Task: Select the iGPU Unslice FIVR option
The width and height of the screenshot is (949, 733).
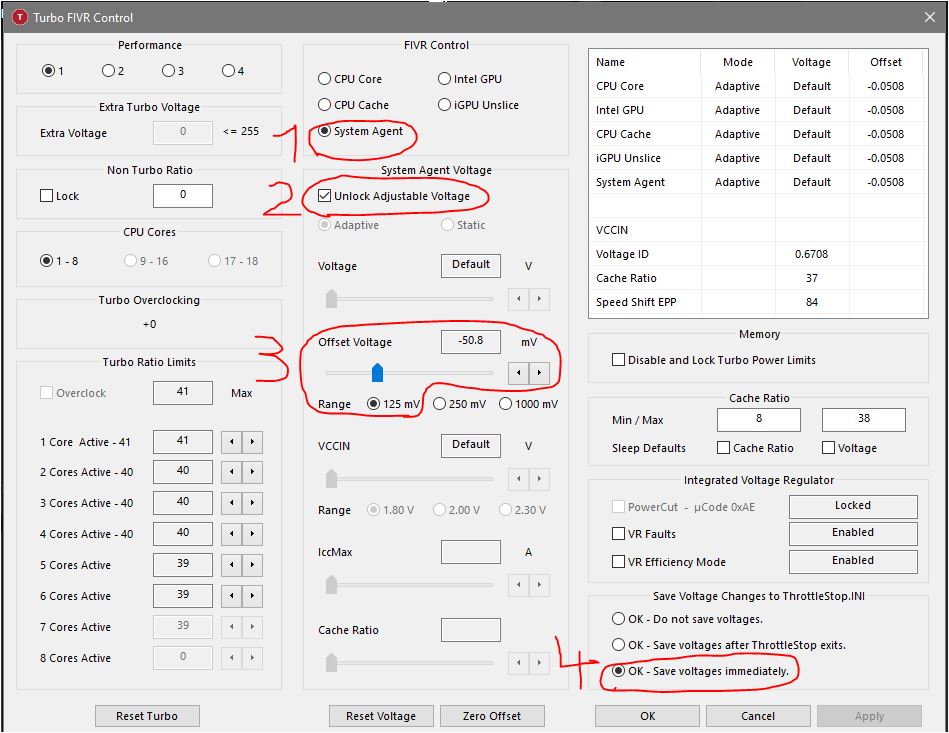Action: click(x=478, y=105)
